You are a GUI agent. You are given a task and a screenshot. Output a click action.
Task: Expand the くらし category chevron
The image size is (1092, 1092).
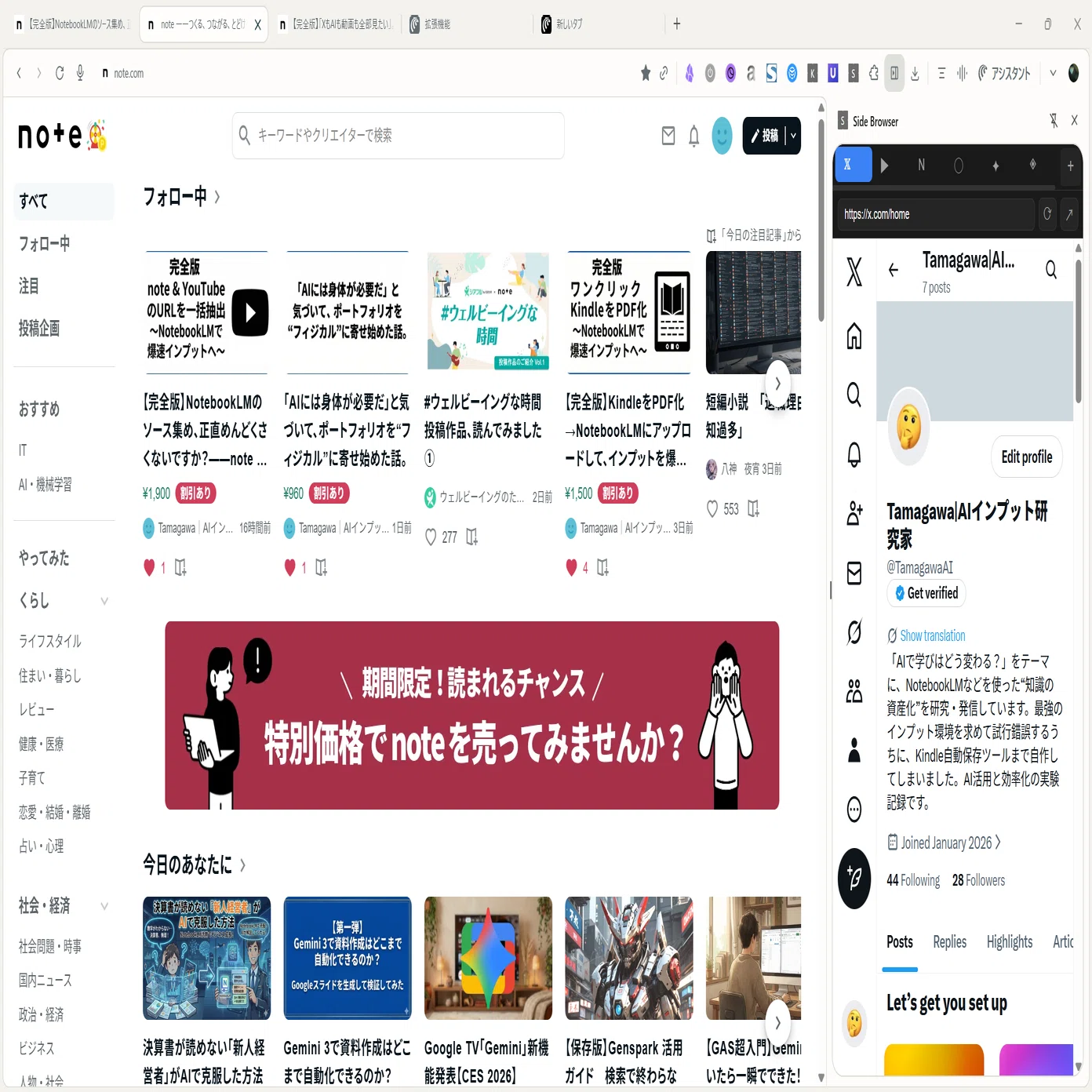(104, 601)
